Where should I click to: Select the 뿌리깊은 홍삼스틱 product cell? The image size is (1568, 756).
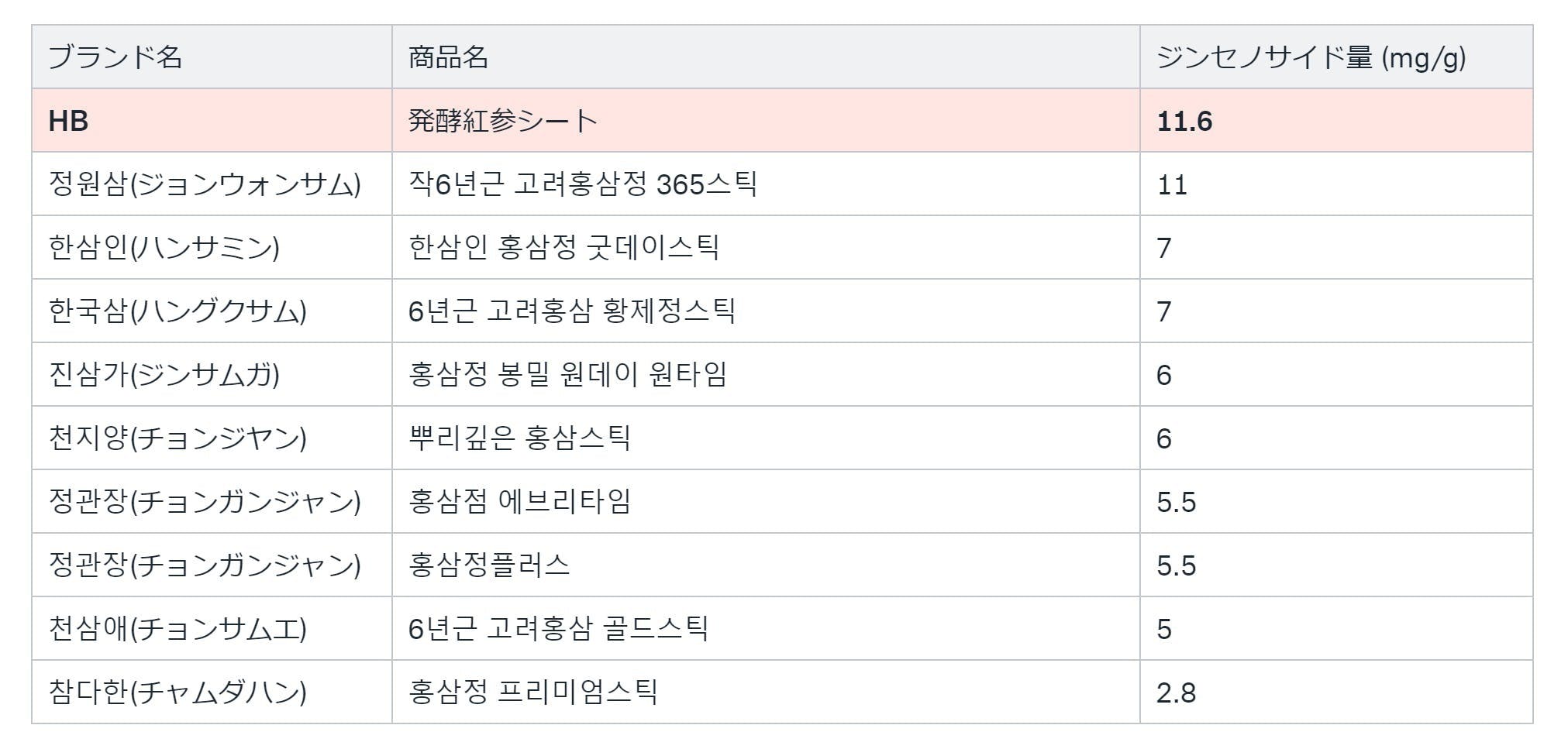tap(519, 438)
